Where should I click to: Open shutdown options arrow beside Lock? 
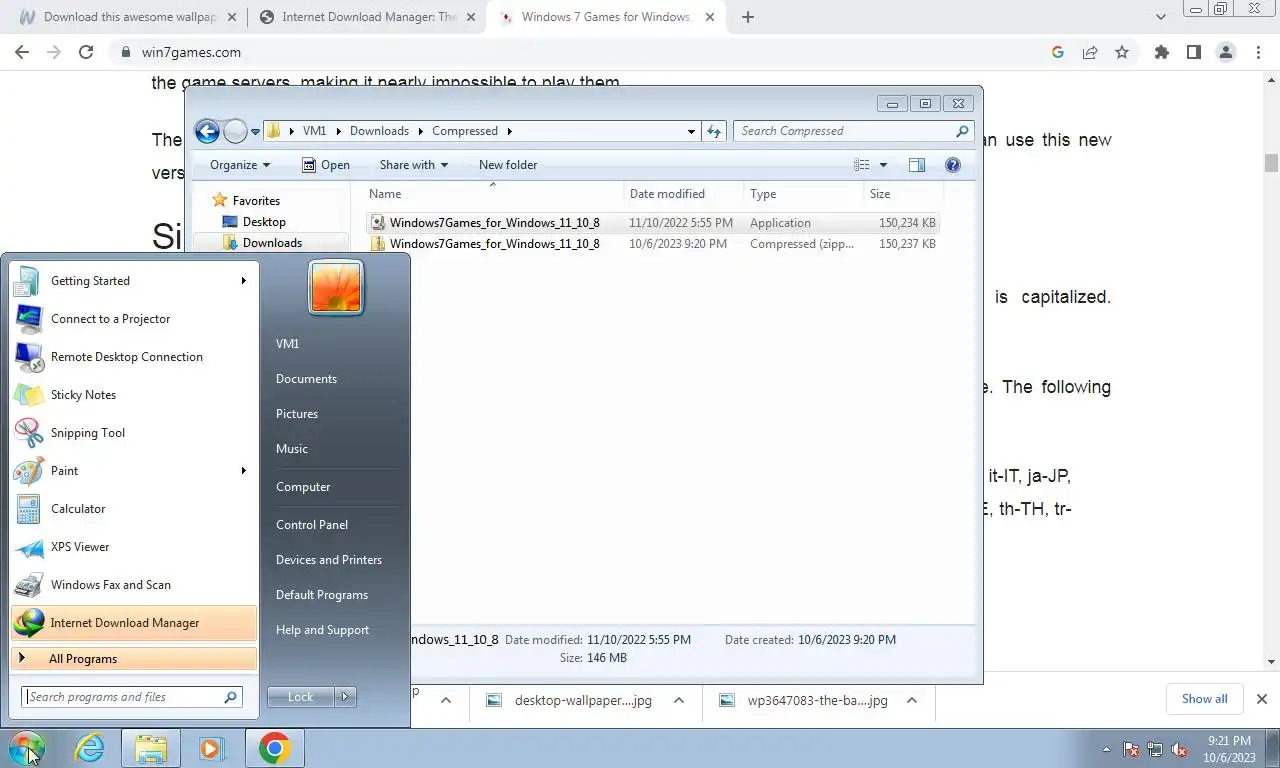pos(345,697)
